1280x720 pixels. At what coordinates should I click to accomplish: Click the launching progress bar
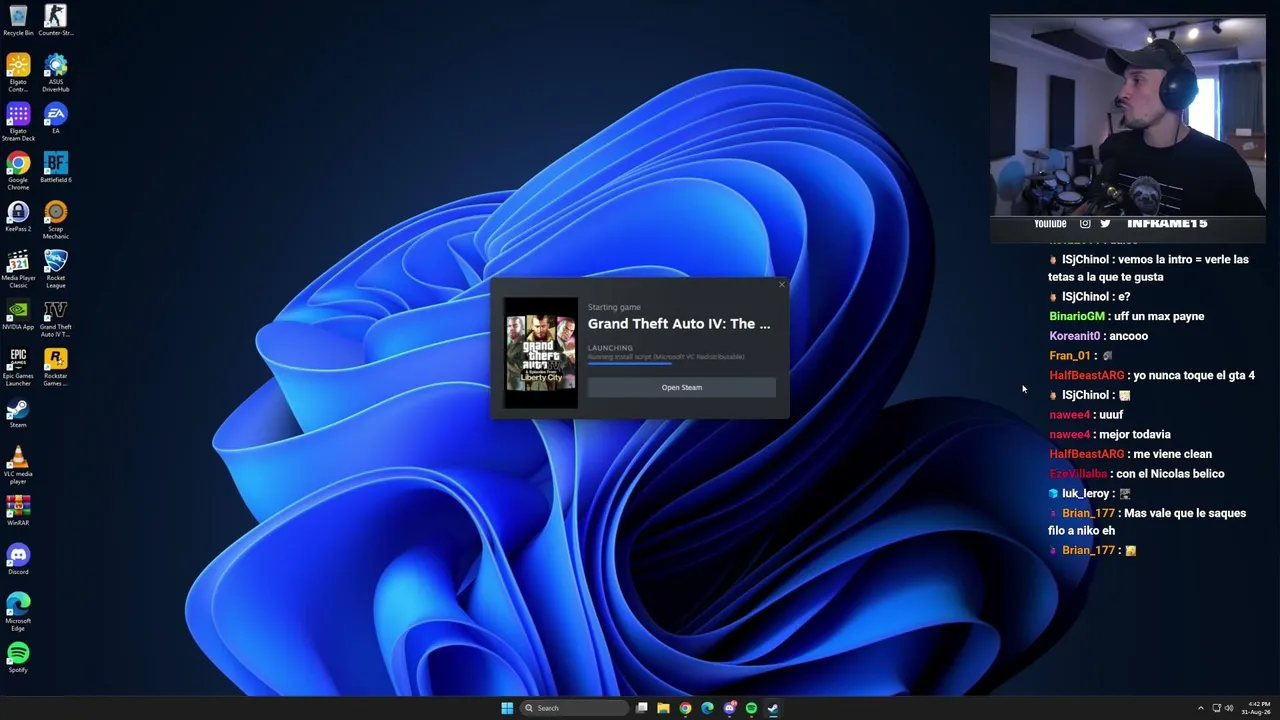click(x=682, y=364)
